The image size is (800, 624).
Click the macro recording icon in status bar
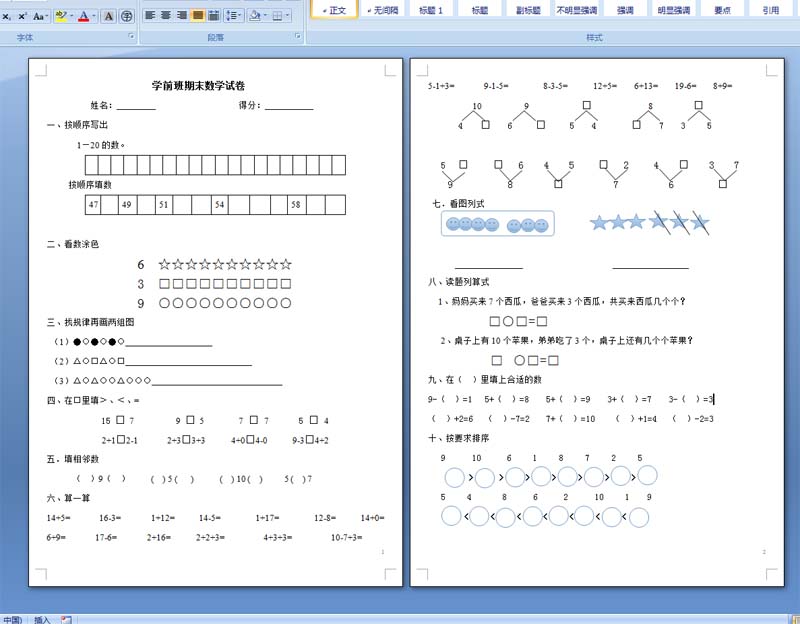66,619
